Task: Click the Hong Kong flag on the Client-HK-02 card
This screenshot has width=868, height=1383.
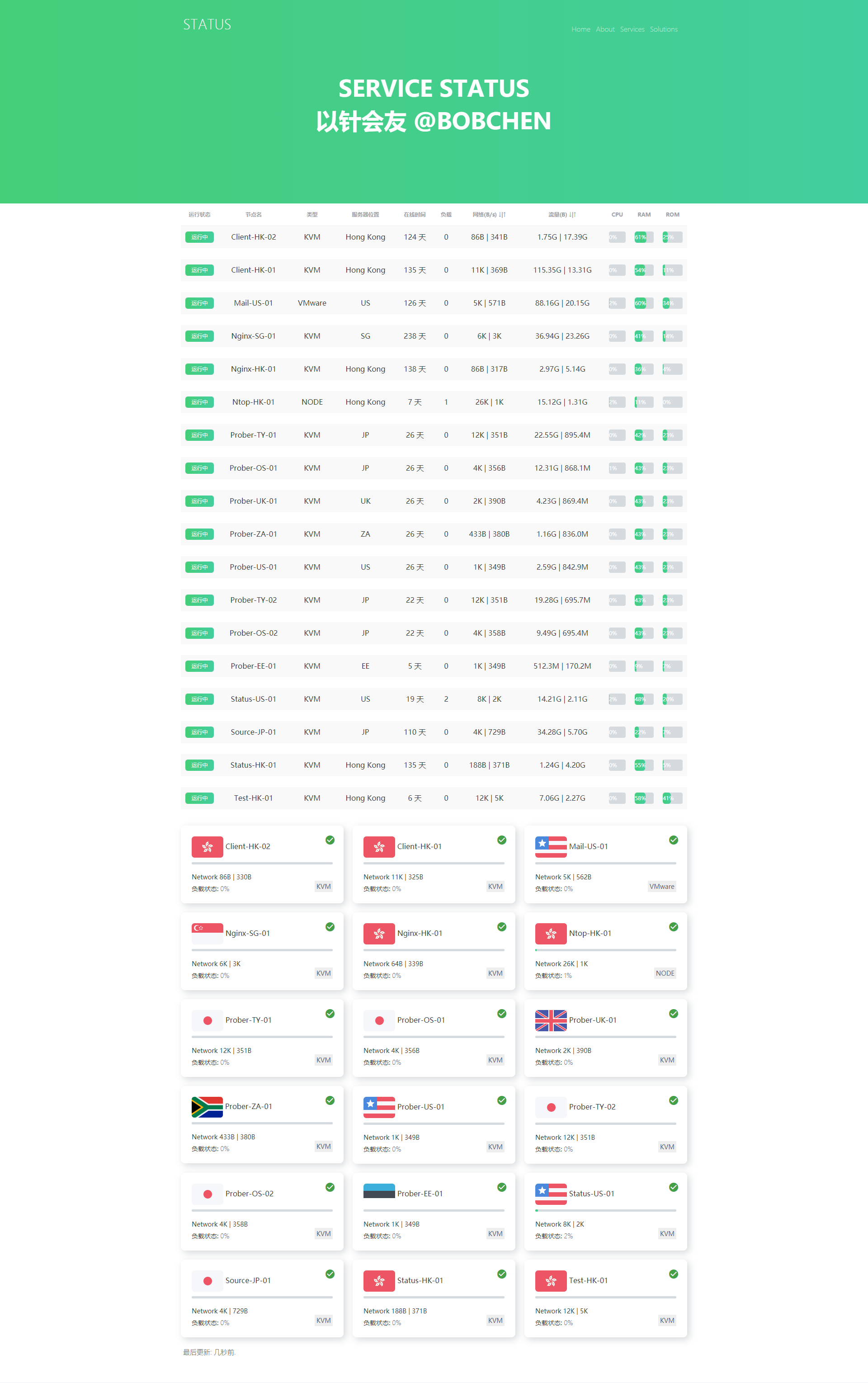Action: pyautogui.click(x=207, y=846)
